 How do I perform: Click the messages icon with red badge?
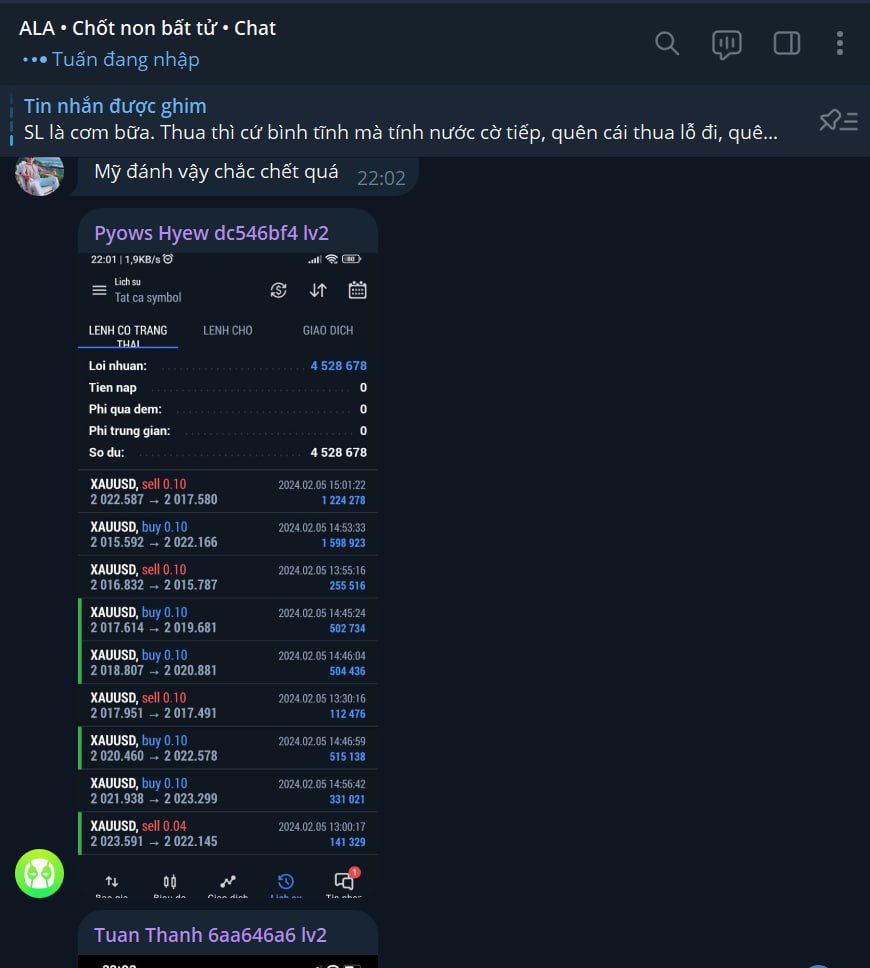(x=345, y=880)
